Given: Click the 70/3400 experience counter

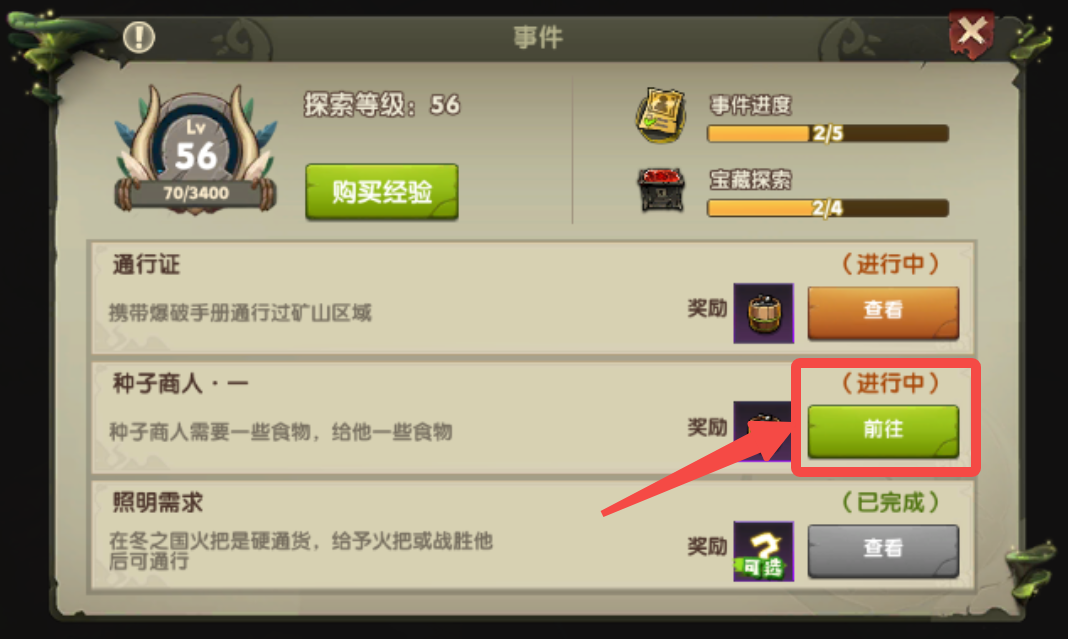Looking at the screenshot, I should pyautogui.click(x=196, y=193).
